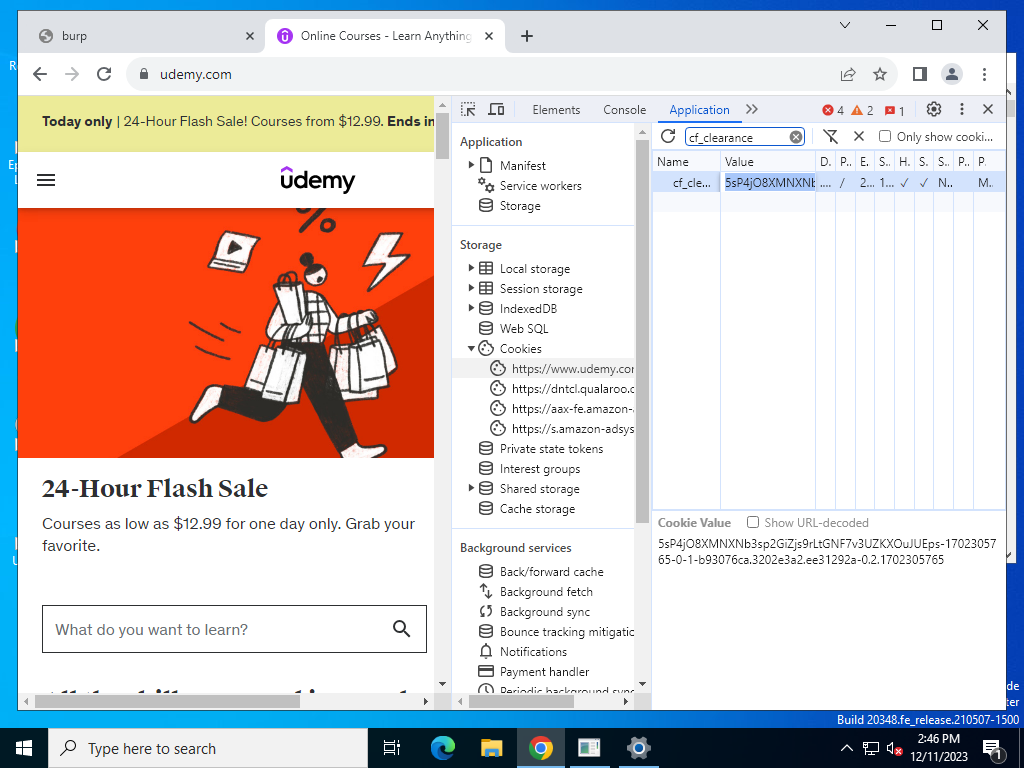Clear all cookies with filter icon
This screenshot has height=768, width=1024.
pos(830,136)
